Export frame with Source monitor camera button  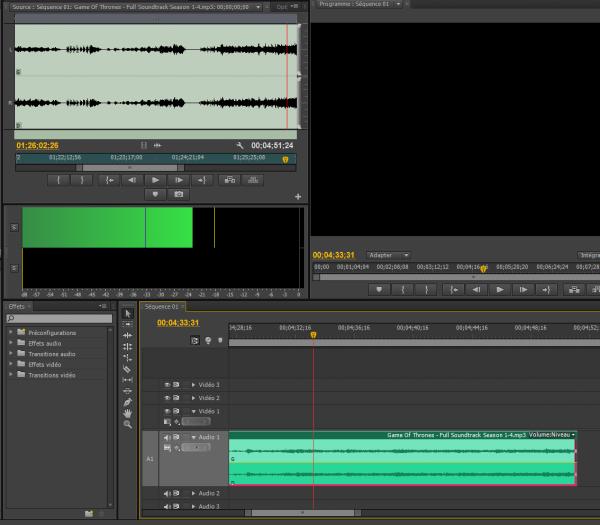(178, 194)
